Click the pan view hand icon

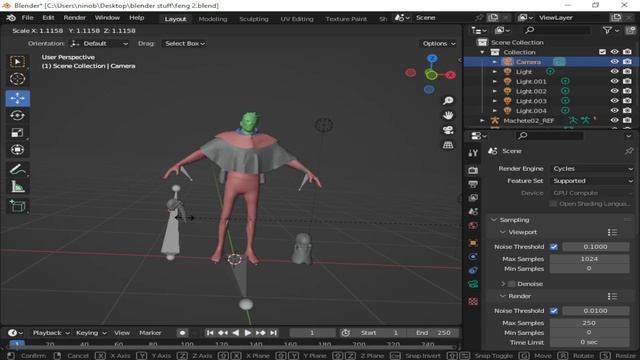(x=448, y=115)
